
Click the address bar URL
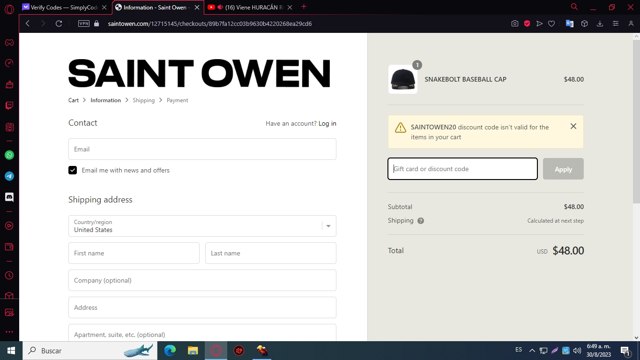point(210,24)
